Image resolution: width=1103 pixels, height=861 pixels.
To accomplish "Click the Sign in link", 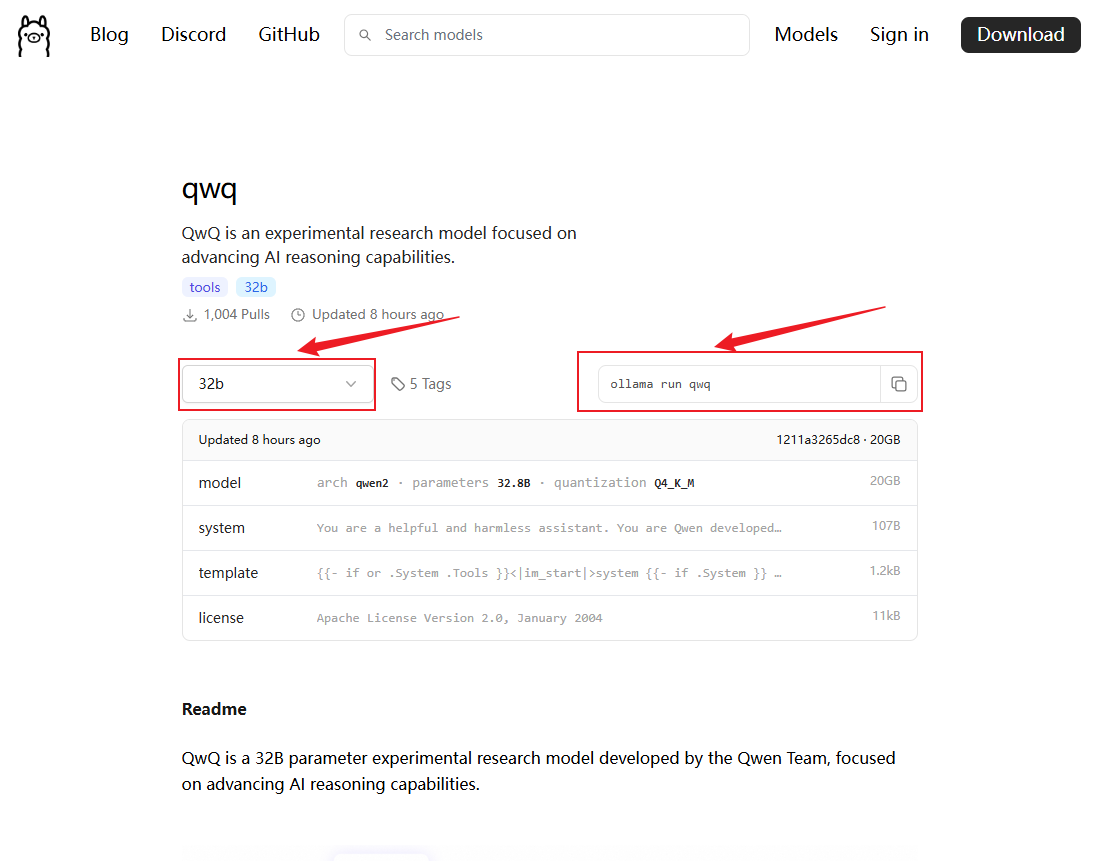I will [x=899, y=35].
